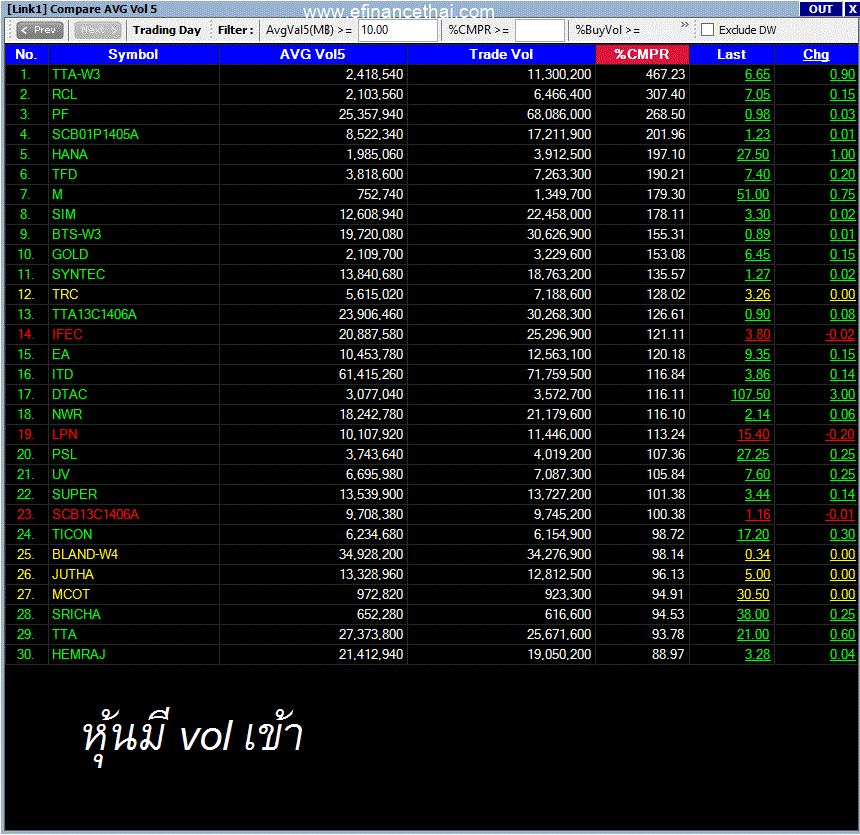Sort by the No. column header
Image resolution: width=860 pixels, height=835 pixels.
click(26, 54)
